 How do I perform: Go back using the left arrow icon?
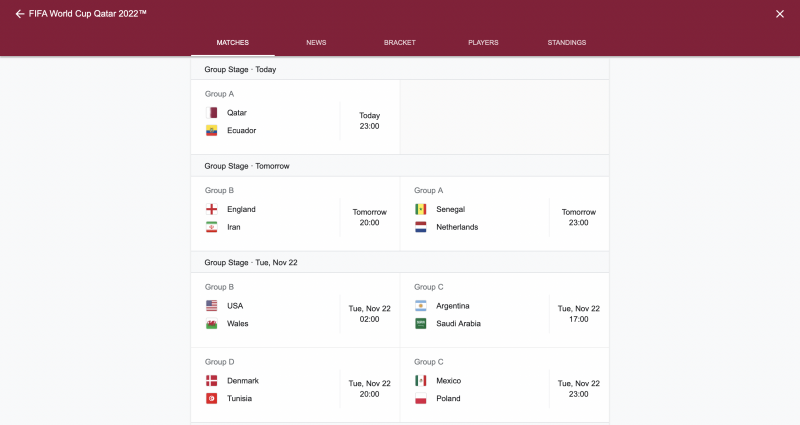pyautogui.click(x=20, y=14)
